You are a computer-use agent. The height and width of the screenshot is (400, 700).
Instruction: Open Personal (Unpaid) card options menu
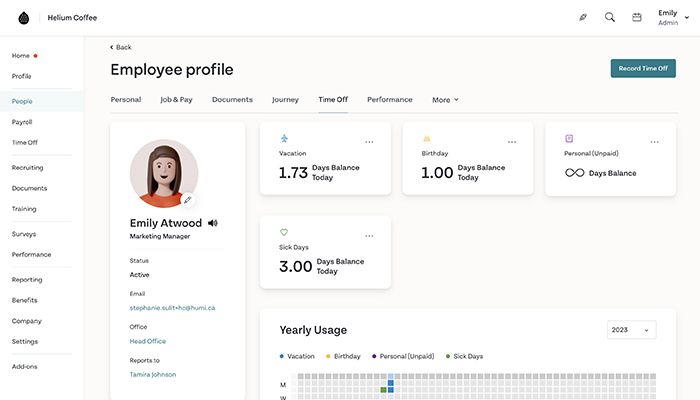pos(654,142)
